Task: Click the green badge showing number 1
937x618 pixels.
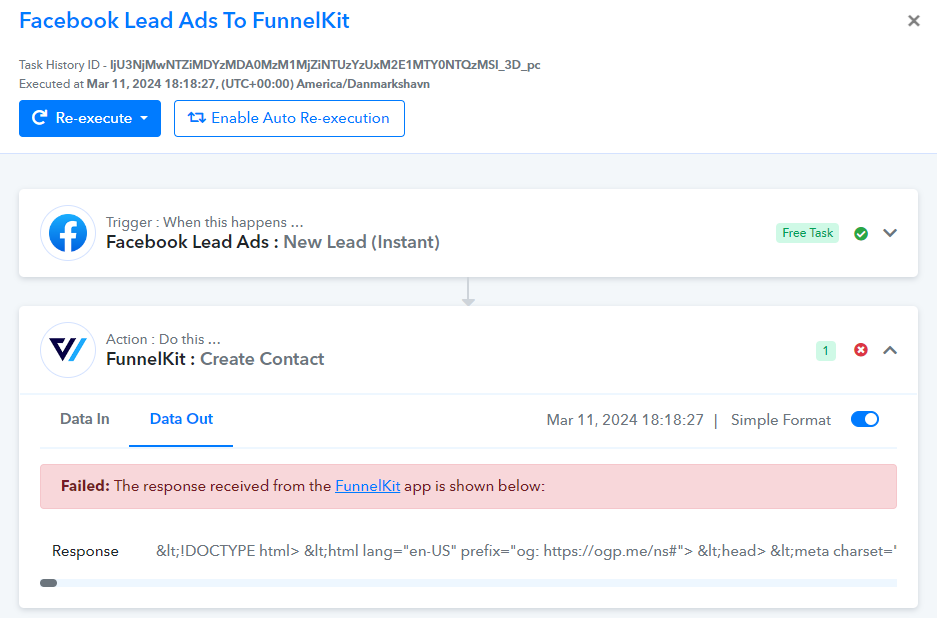Action: point(825,351)
